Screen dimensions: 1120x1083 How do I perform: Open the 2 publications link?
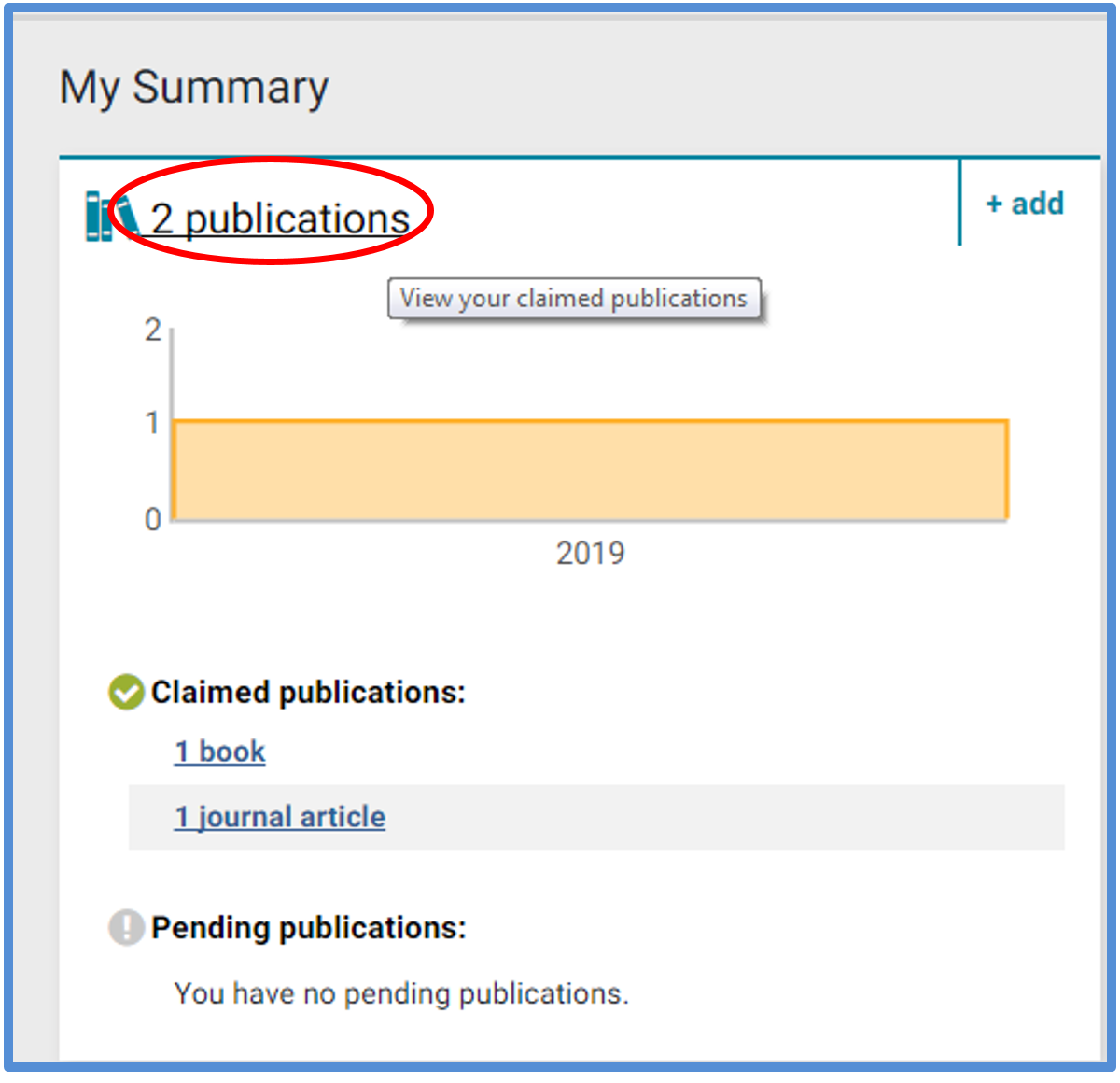point(280,219)
